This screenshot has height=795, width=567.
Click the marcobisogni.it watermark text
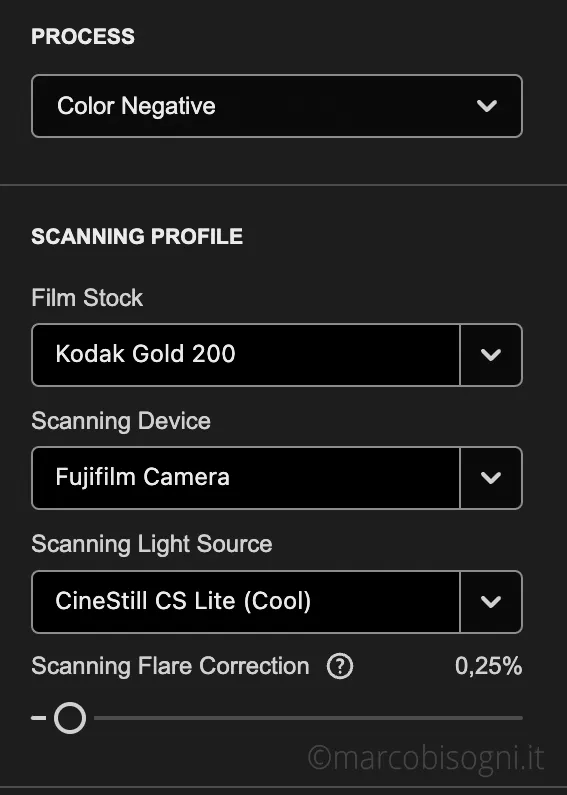click(x=426, y=758)
